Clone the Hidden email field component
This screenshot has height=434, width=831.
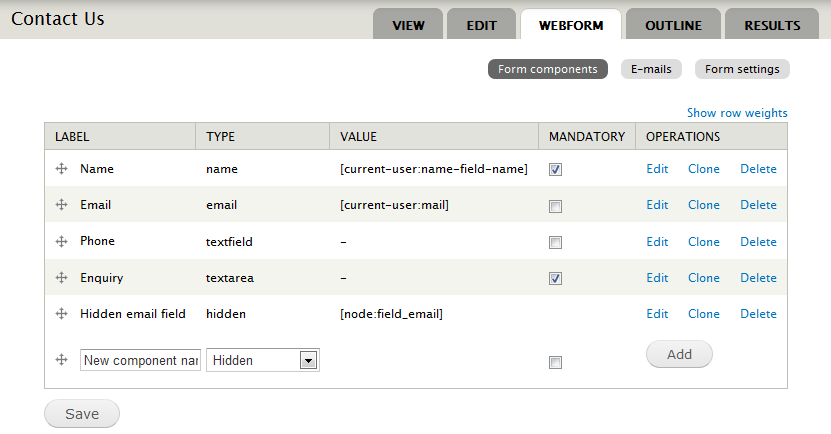[704, 314]
